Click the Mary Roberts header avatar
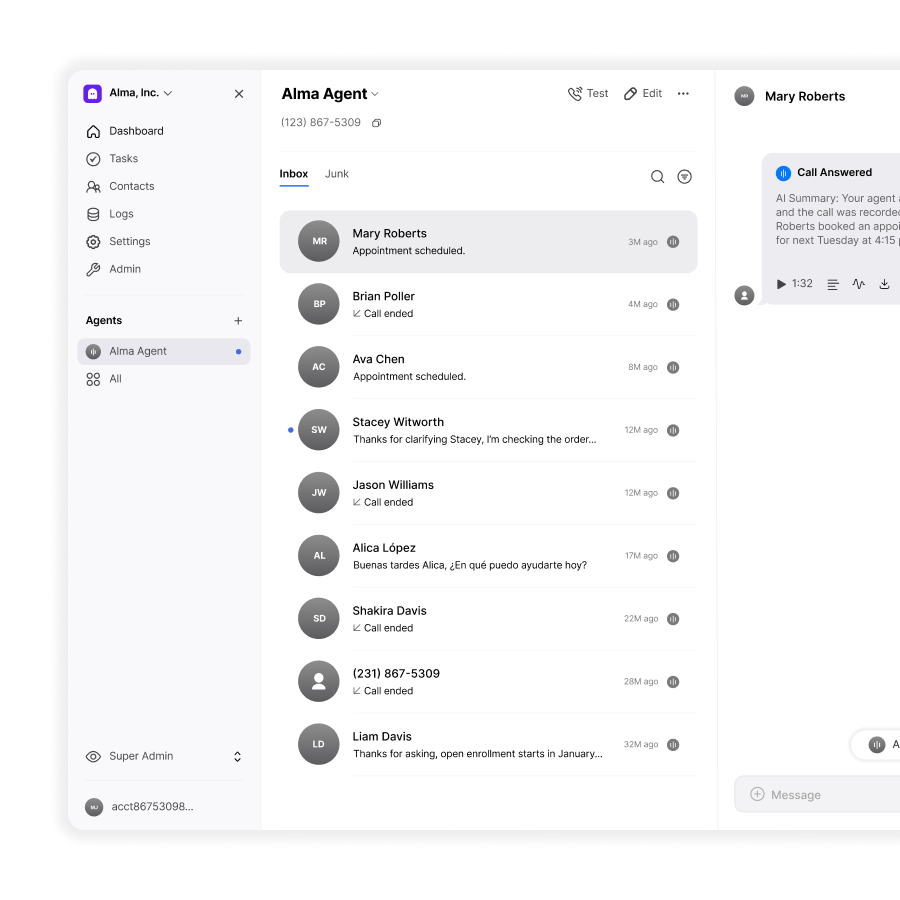This screenshot has height=900, width=900. pyautogui.click(x=744, y=96)
